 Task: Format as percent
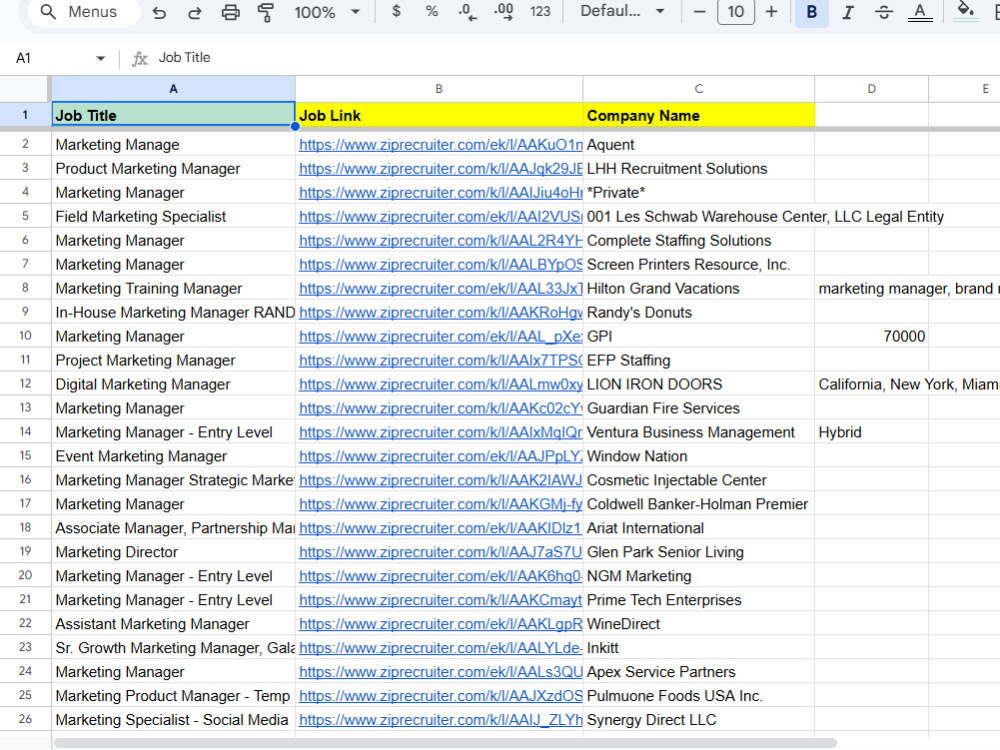pos(432,11)
